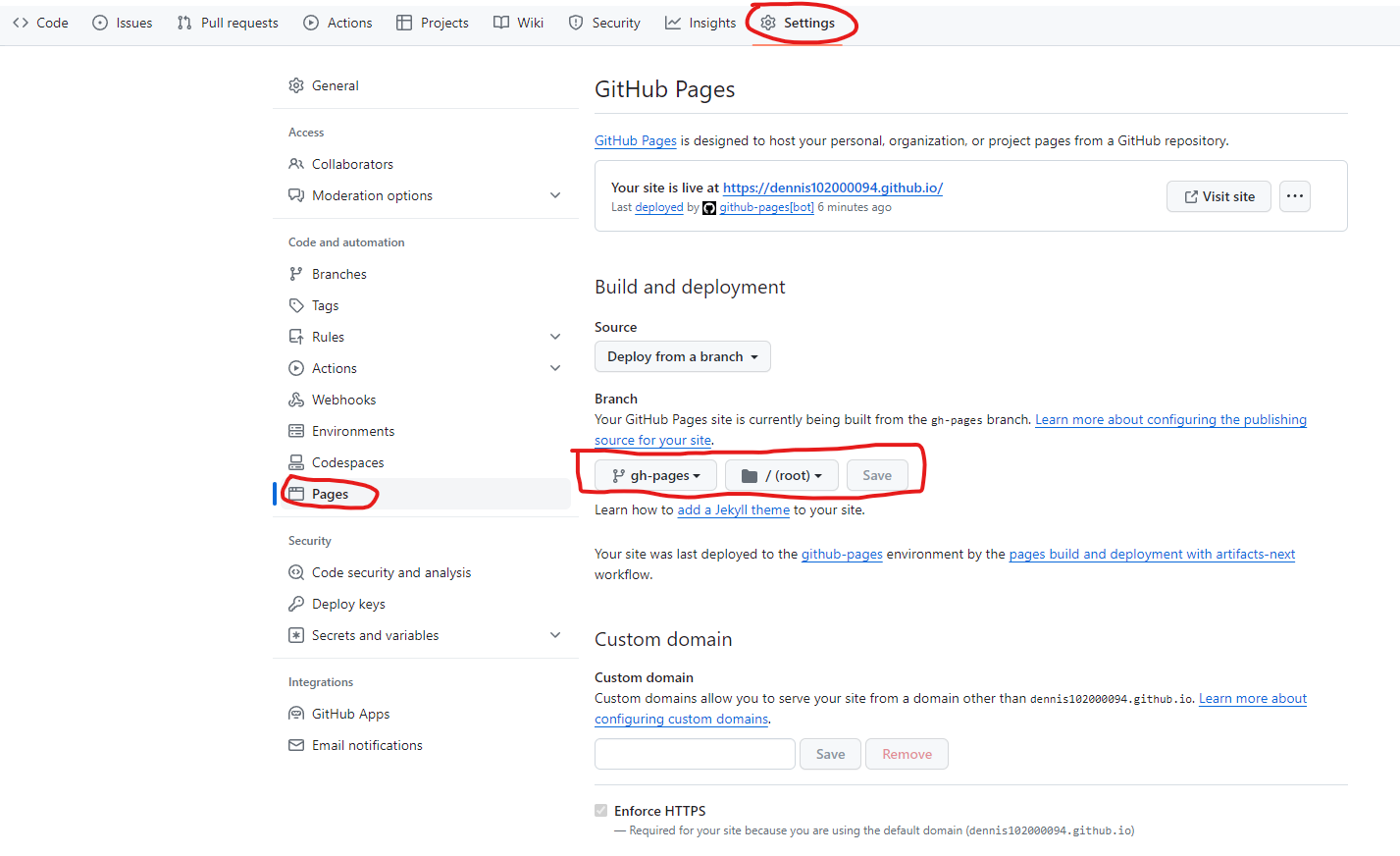The width and height of the screenshot is (1400, 856).
Task: Click inside the custom domain input field
Action: coord(695,754)
